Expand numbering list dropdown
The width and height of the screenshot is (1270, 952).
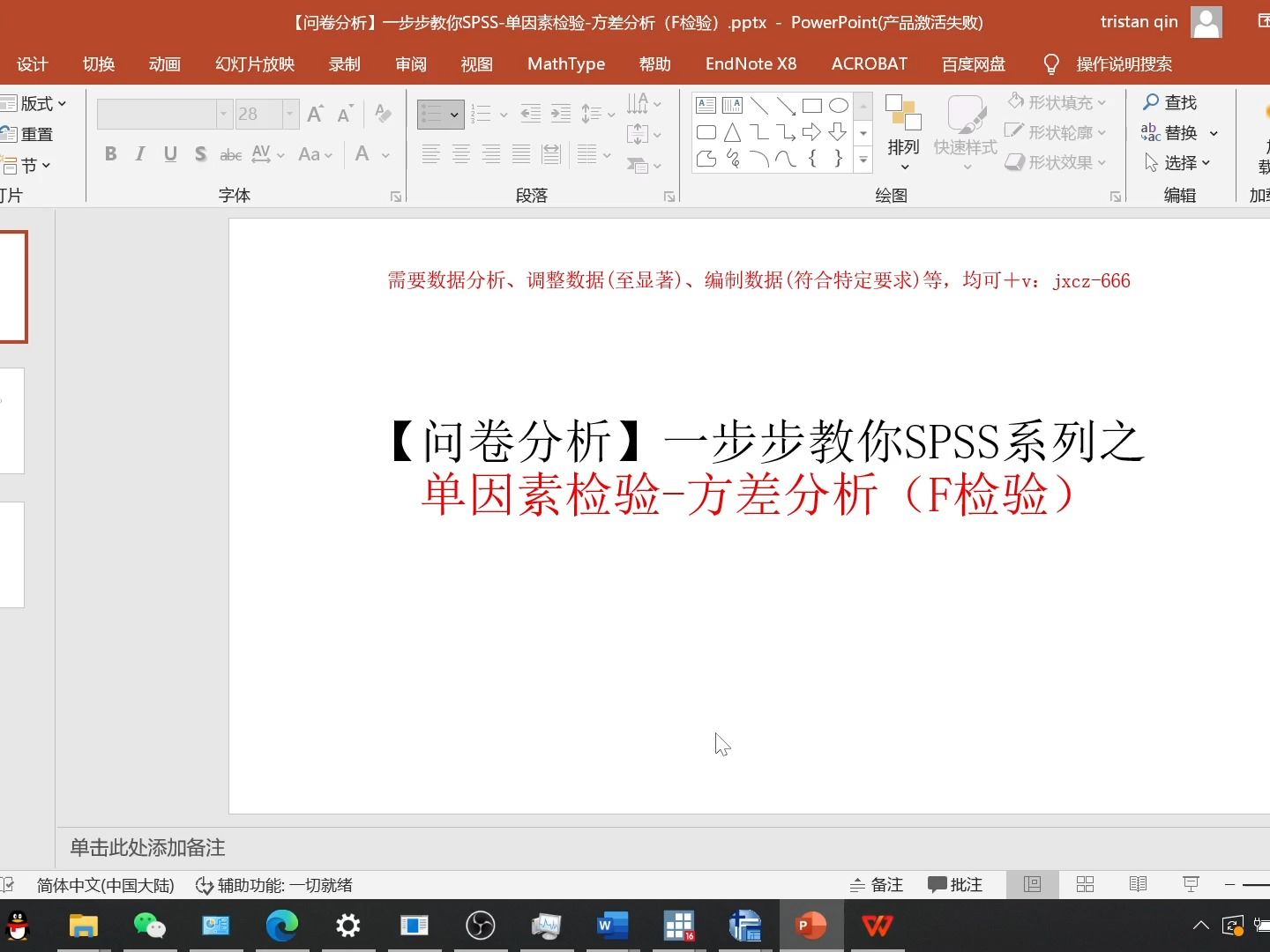pyautogui.click(x=504, y=115)
